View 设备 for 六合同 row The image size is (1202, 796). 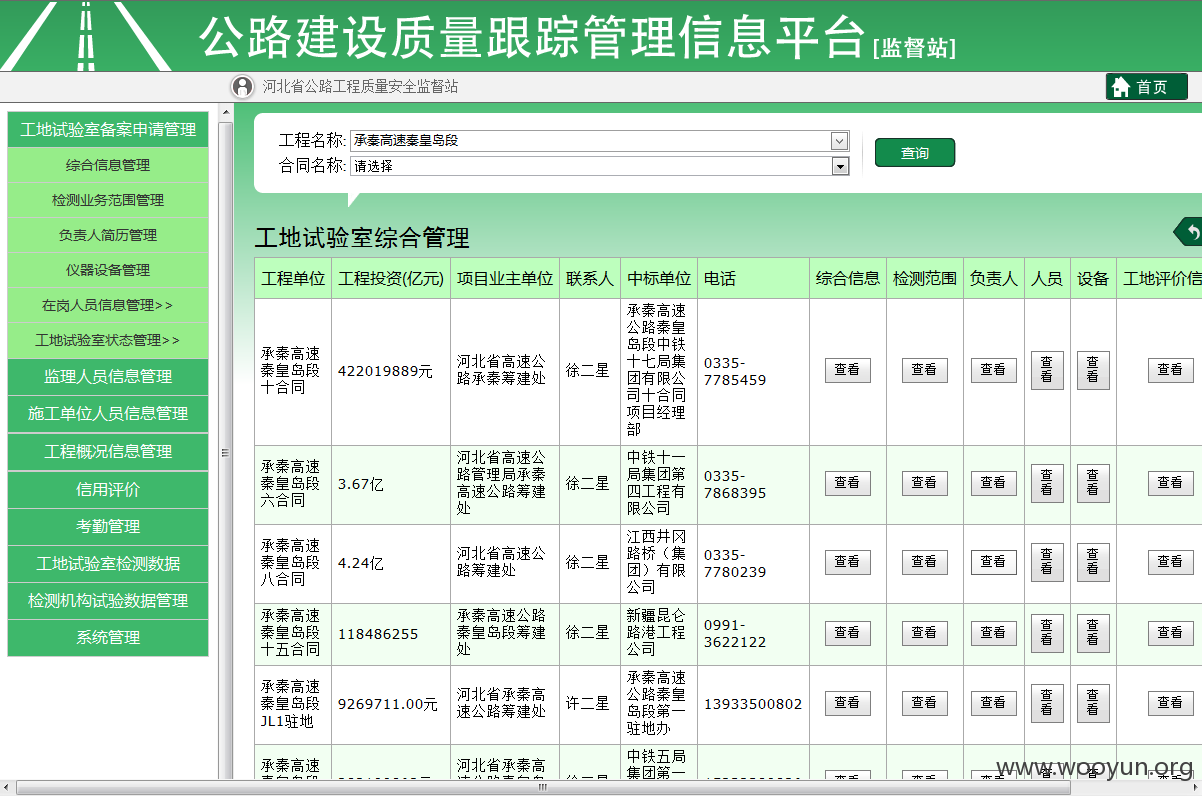coord(1093,483)
